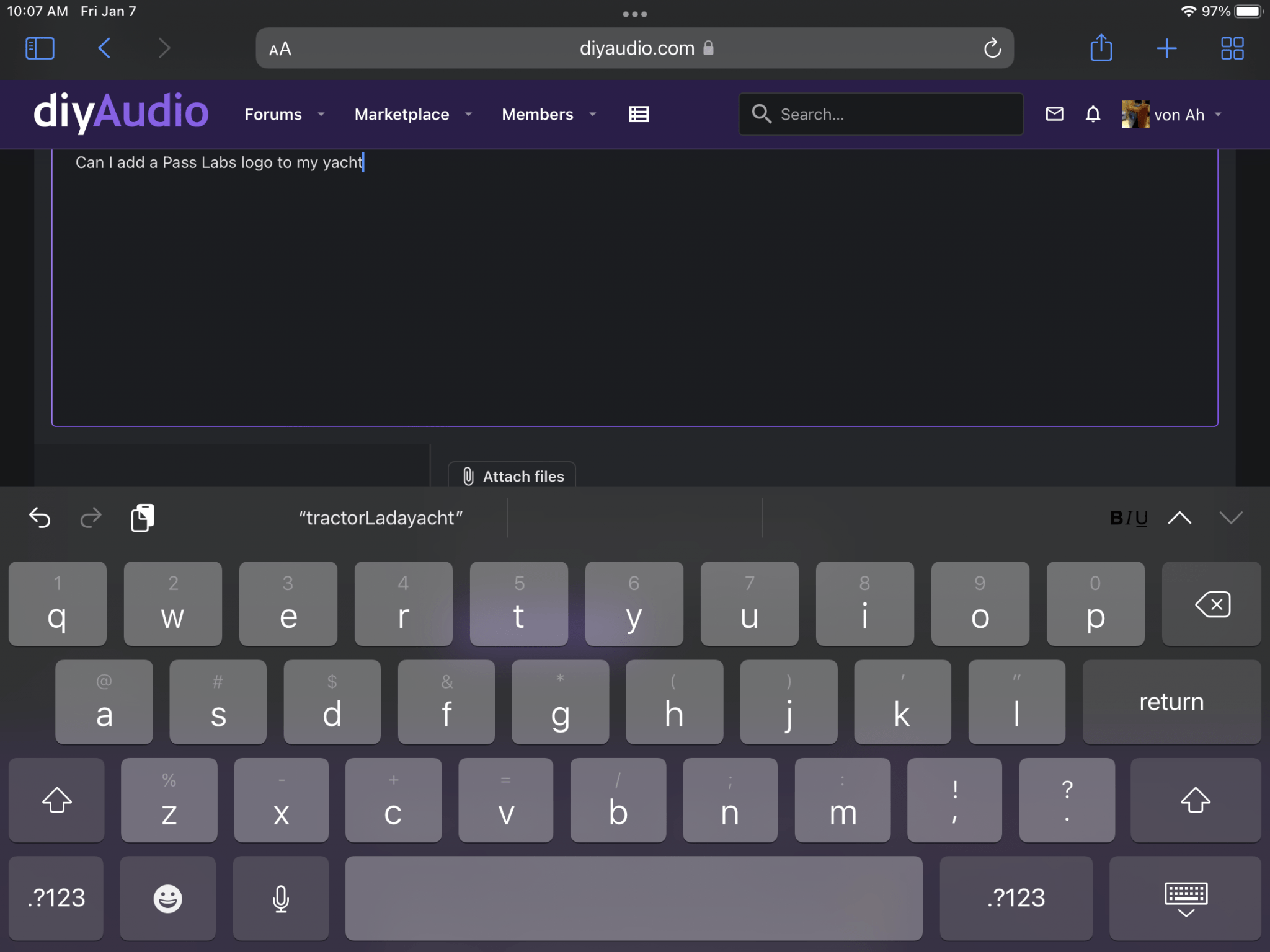Tap the question mark and period key
Viewport: 1270px width, 952px height.
click(x=1067, y=800)
